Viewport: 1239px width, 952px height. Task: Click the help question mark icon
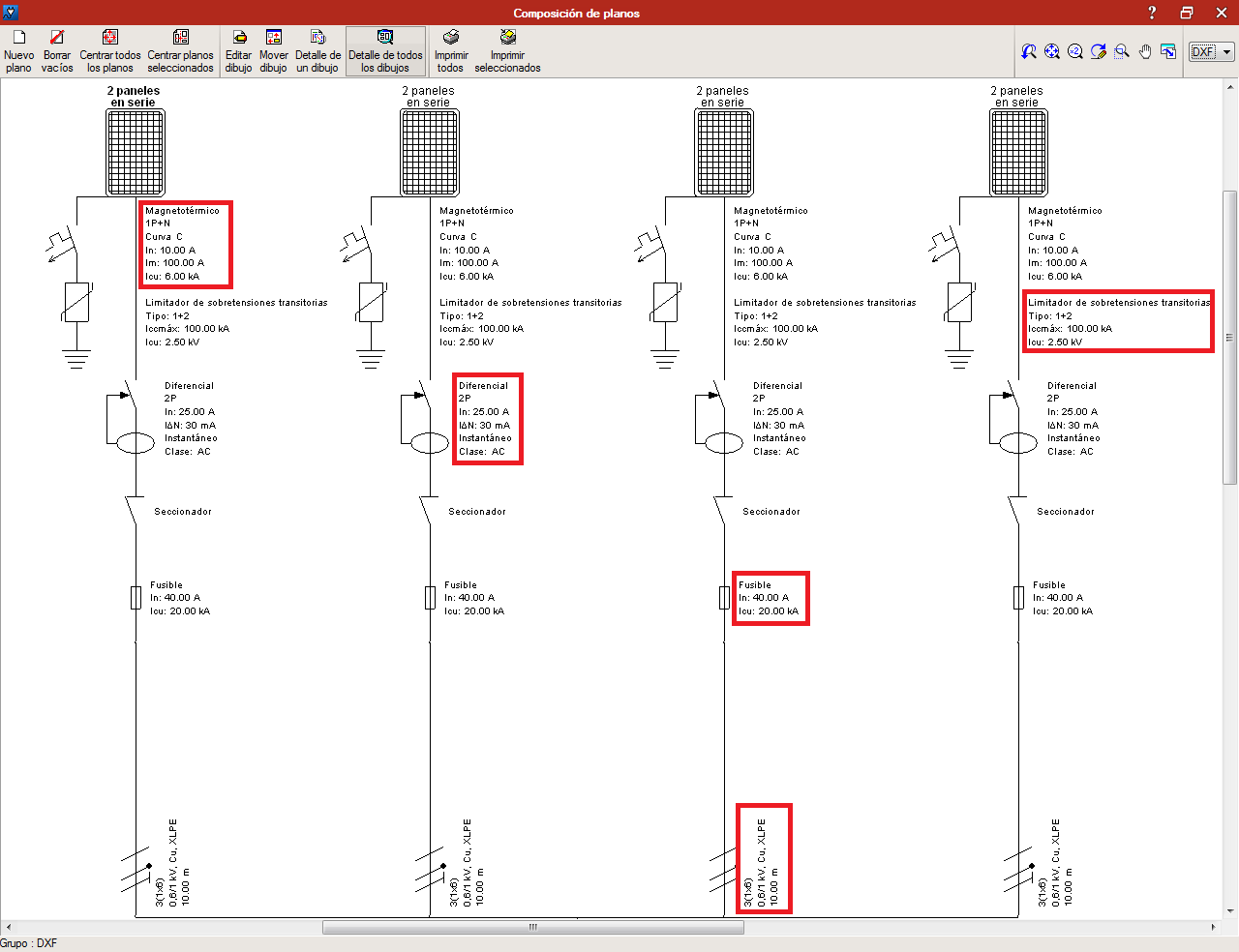coord(1152,13)
